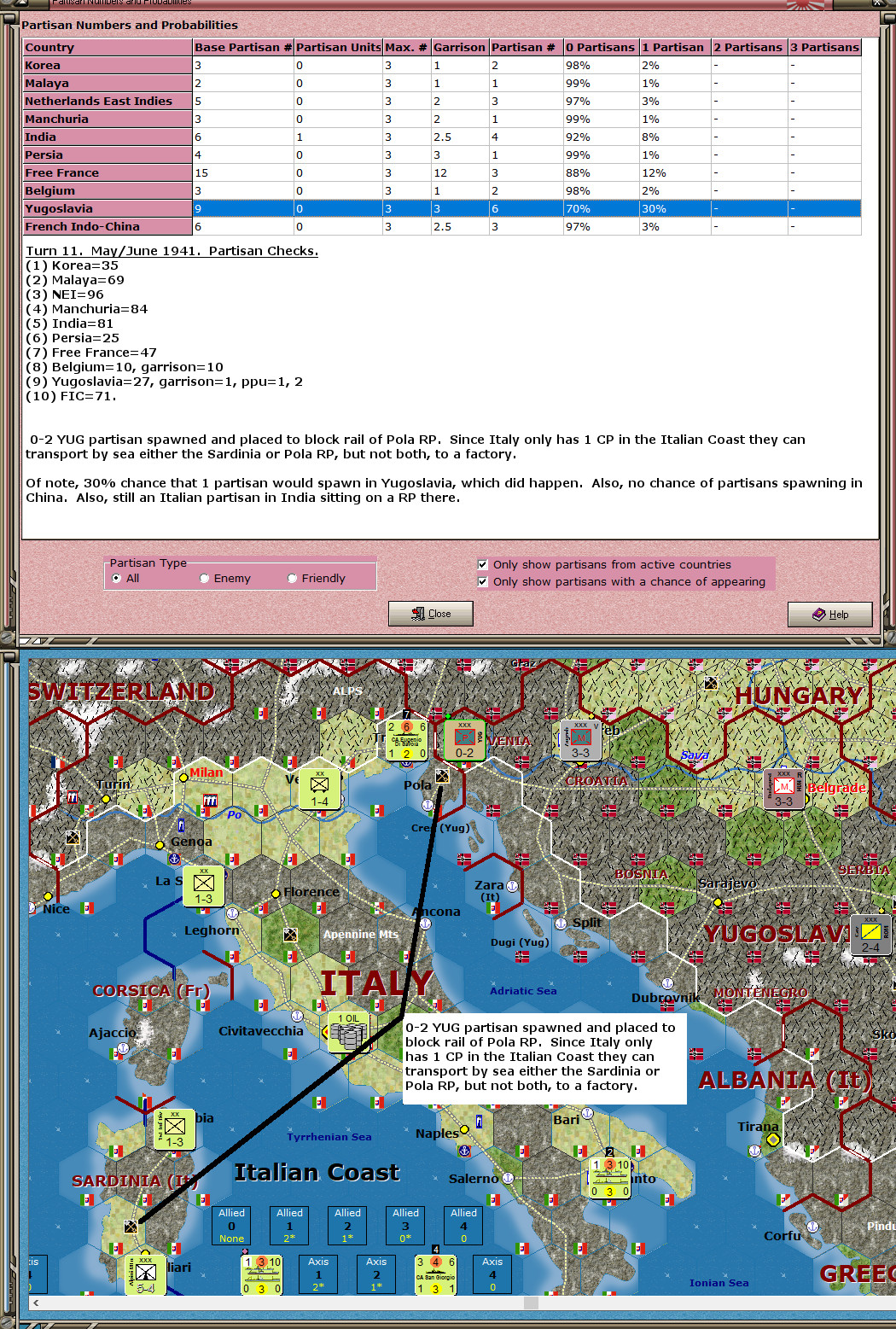This screenshot has width=896, height=1329.
Task: Click the map horizontal scrollbar left arrow
Action: [x=36, y=1303]
